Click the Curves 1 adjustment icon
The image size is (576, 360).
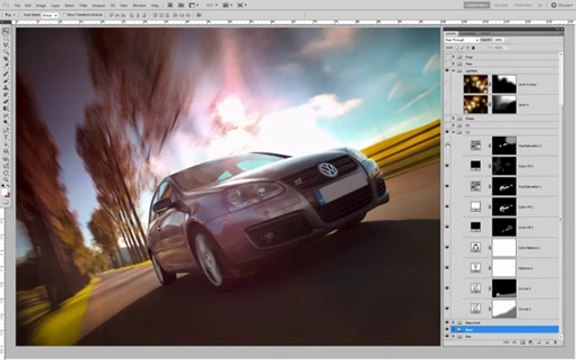pos(476,309)
